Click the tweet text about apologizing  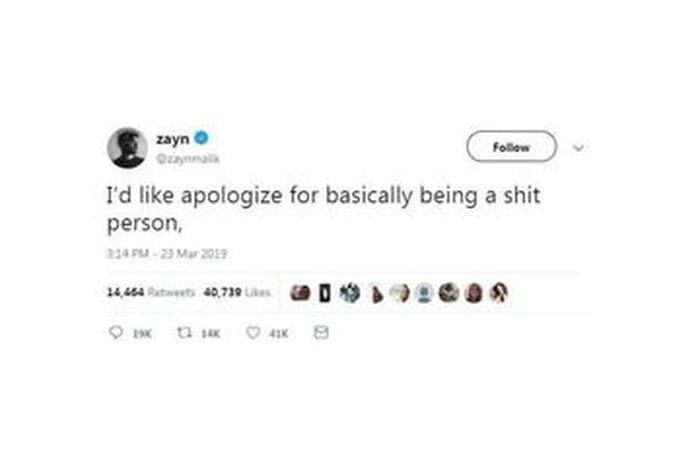[x=324, y=209]
